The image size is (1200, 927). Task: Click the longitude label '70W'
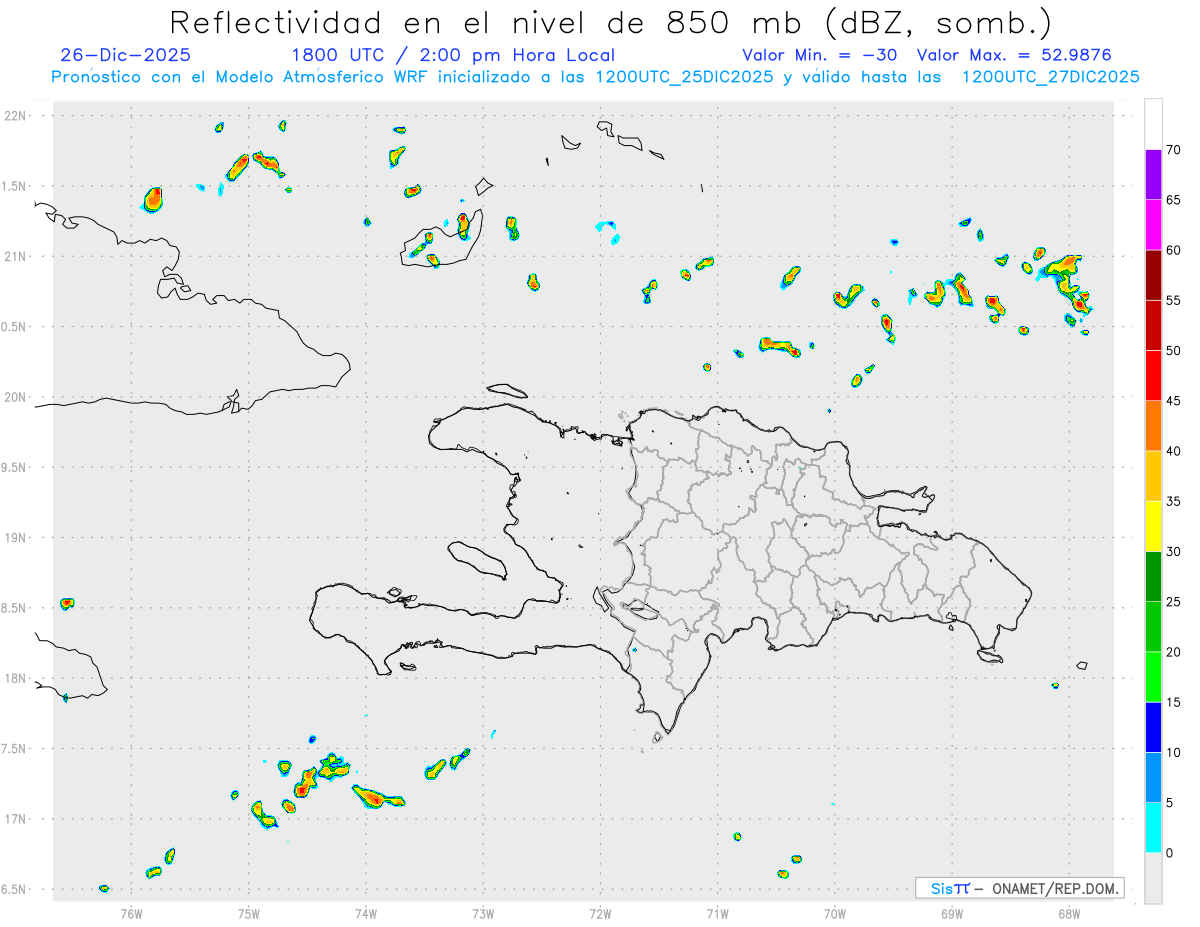[x=835, y=913]
